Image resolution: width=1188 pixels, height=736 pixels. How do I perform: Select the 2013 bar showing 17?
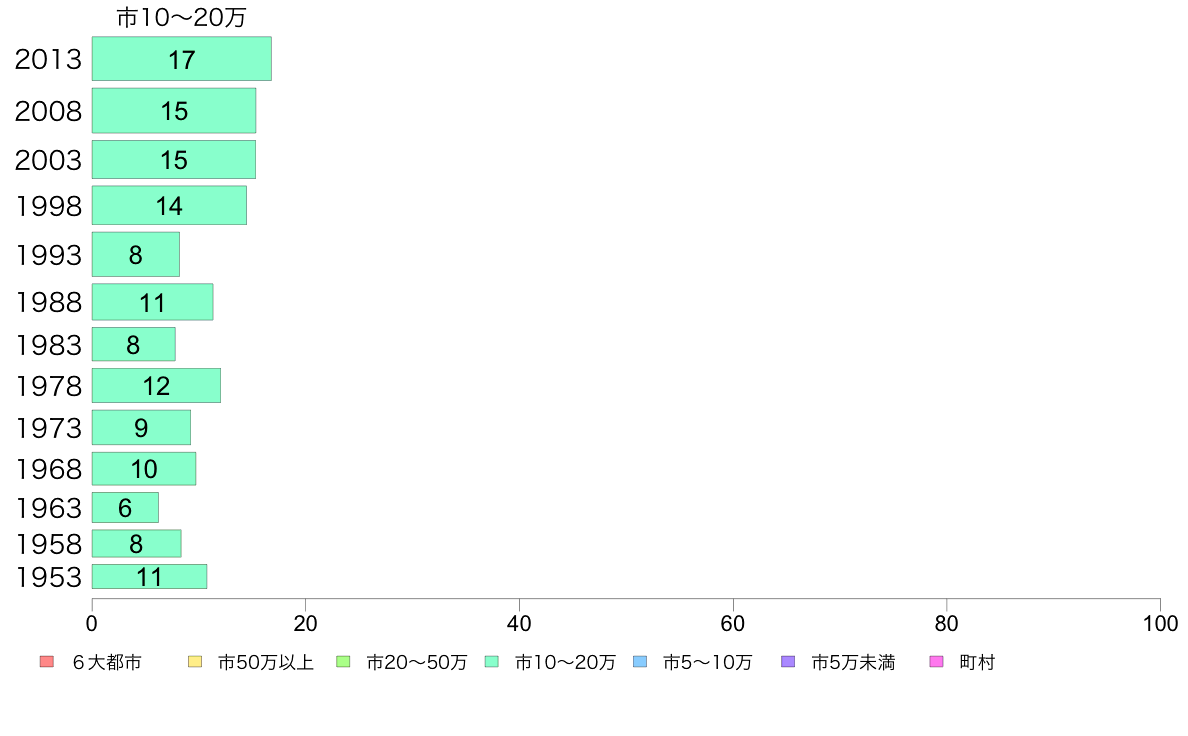(182, 58)
